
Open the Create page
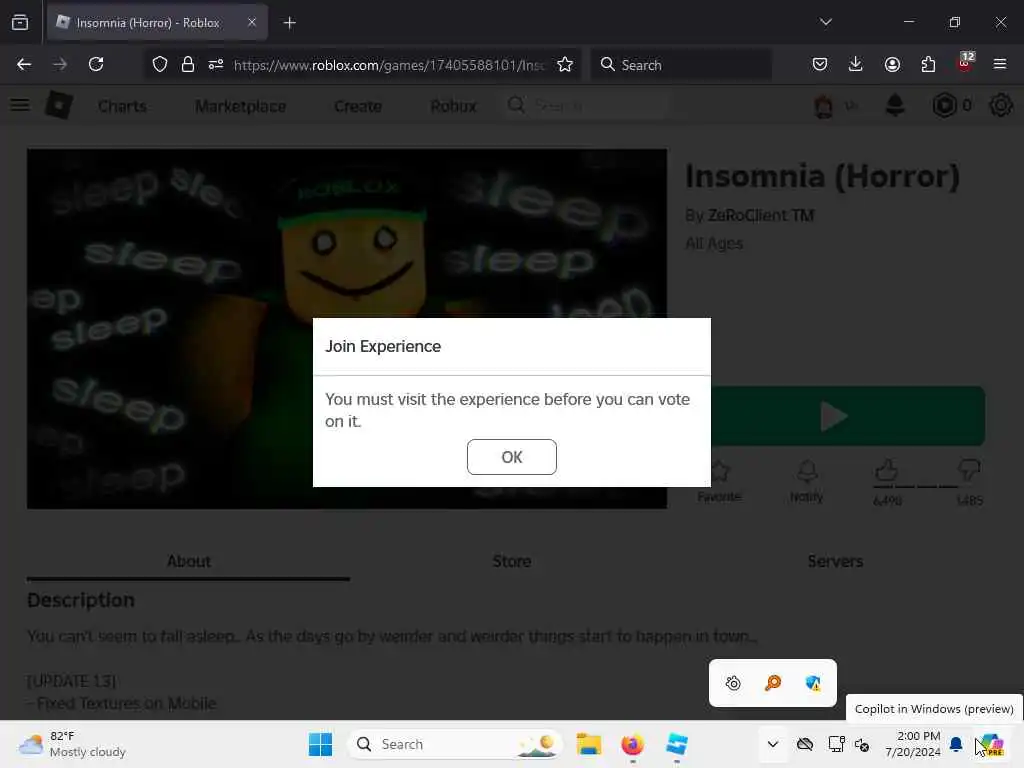(358, 106)
